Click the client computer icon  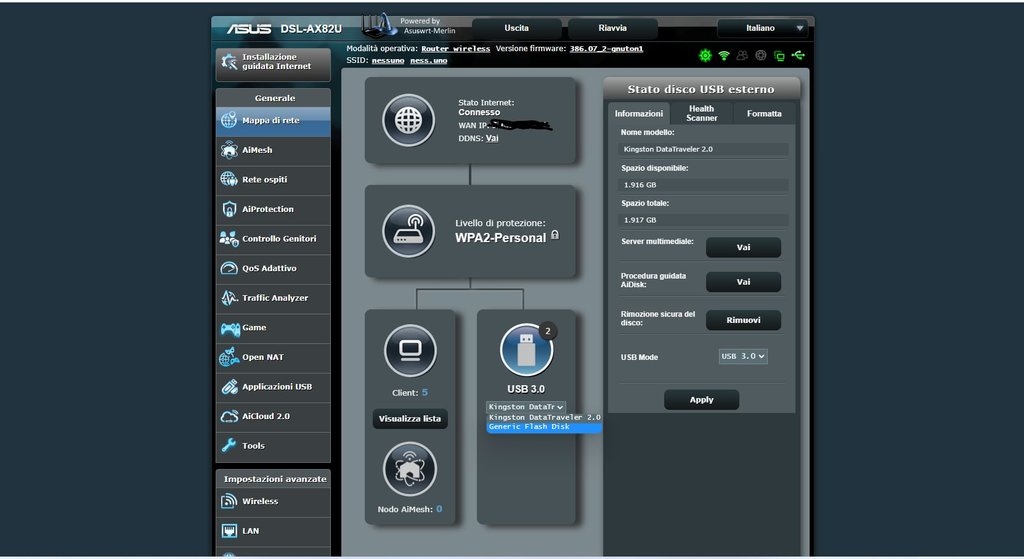coord(410,350)
